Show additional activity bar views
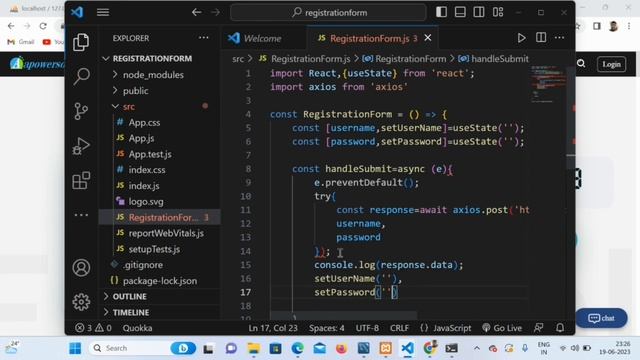Screen dimensions: 640x360 [x=81, y=215]
